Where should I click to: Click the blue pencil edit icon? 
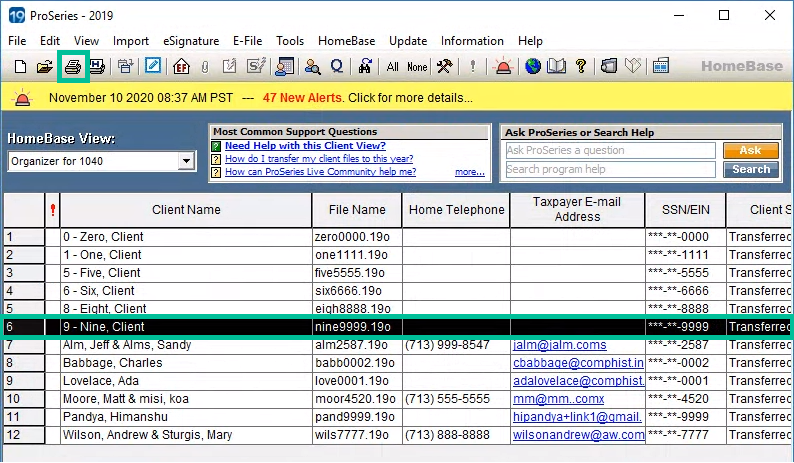tap(152, 66)
